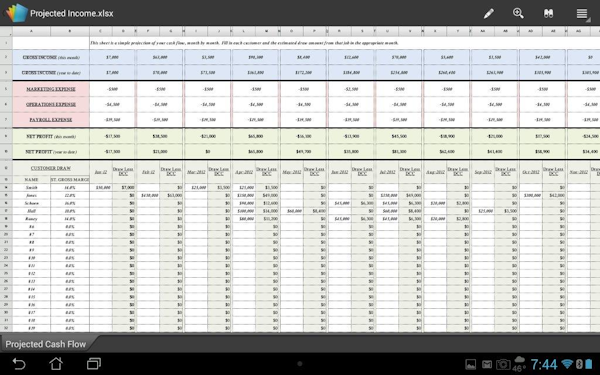Tap the Android back button
Screen dimensions: 600x375
coord(18,364)
